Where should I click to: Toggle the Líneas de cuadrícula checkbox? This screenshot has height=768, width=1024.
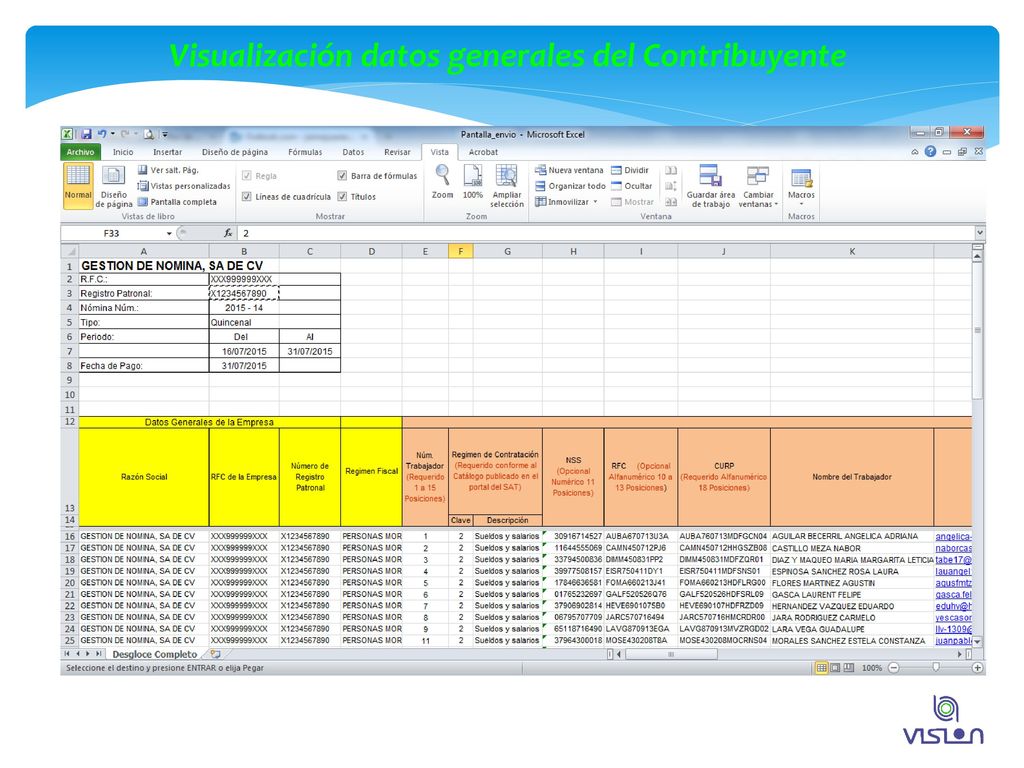pyautogui.click(x=246, y=197)
